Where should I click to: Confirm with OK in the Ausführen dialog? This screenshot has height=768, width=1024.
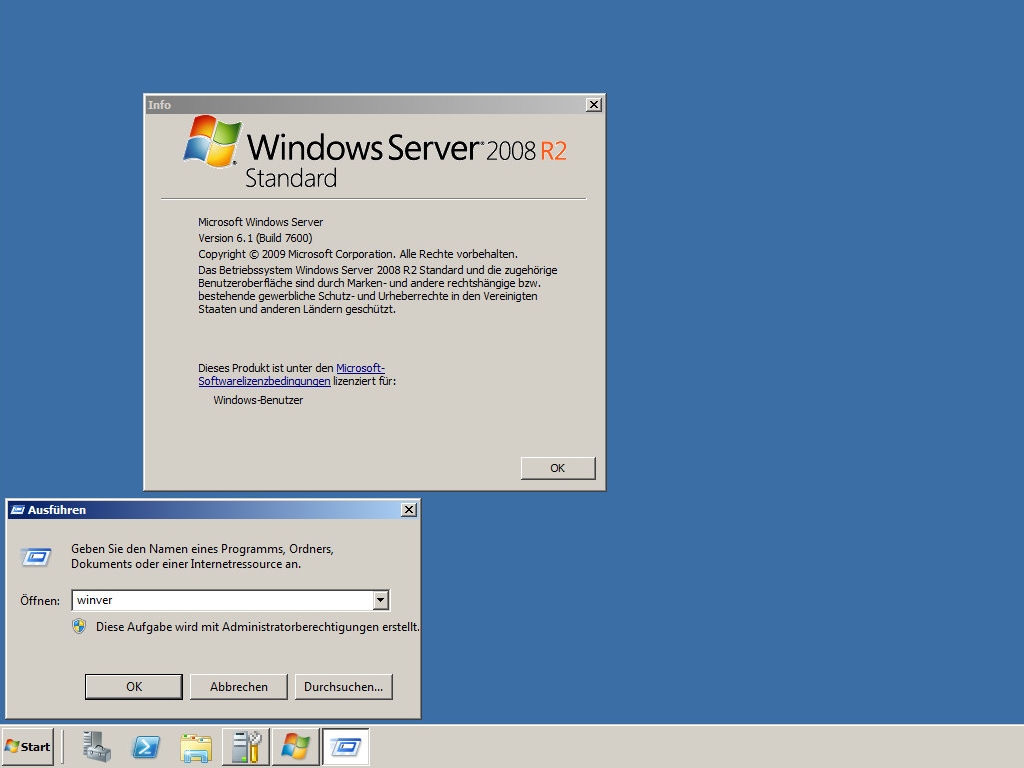[x=134, y=687]
